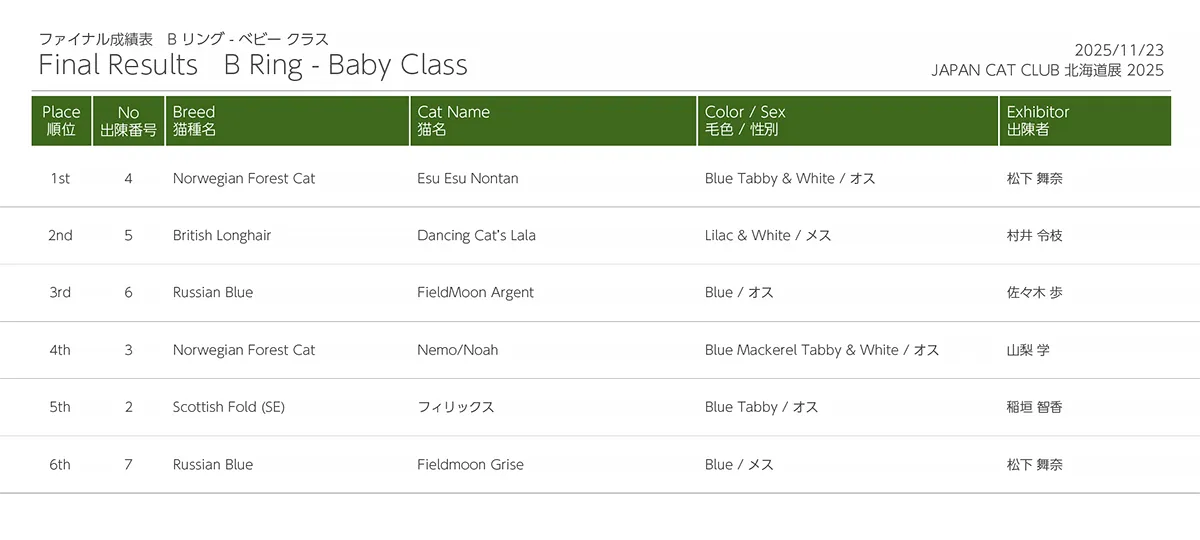Click the date 2025/11/23
This screenshot has width=1200, height=540.
coord(1119,50)
